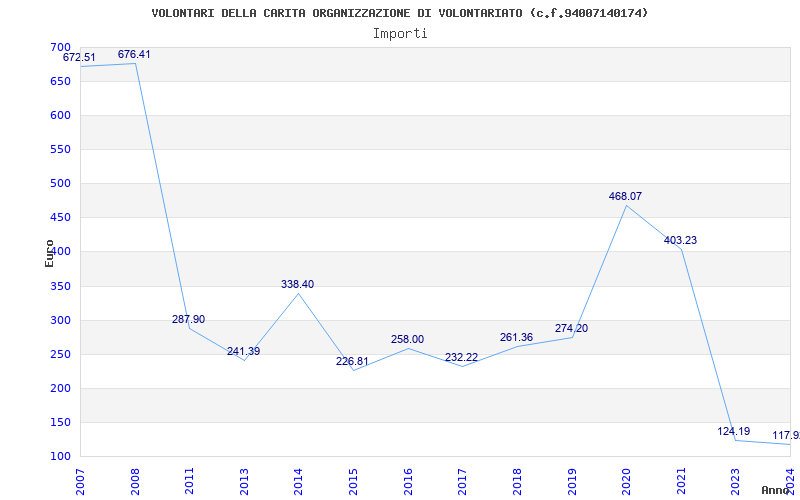Click y-axis tick 300
This screenshot has height=500, width=800.
click(x=60, y=320)
